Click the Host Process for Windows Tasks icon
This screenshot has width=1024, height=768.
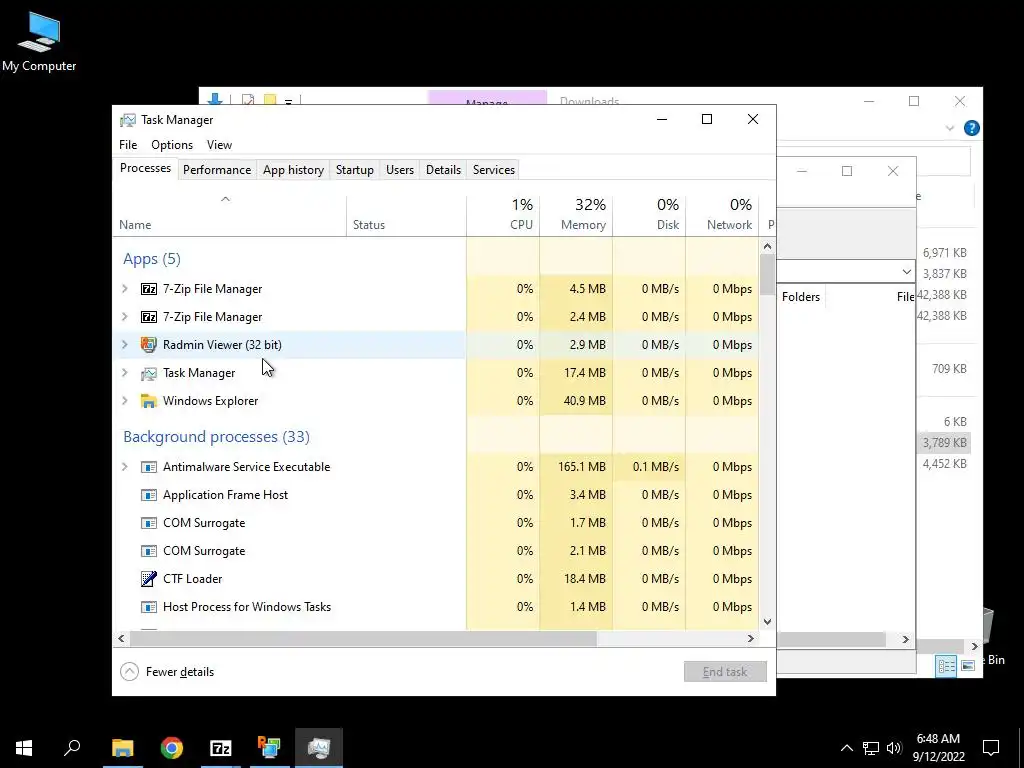coord(149,607)
